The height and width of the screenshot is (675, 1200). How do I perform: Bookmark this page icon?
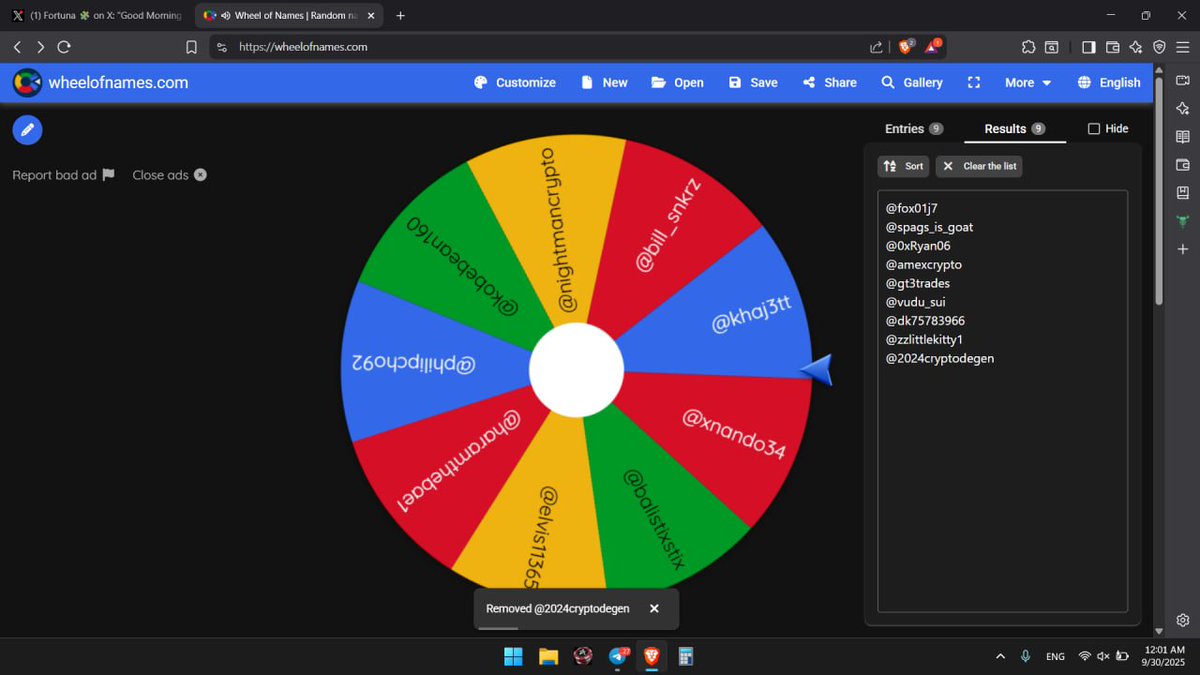tap(191, 47)
